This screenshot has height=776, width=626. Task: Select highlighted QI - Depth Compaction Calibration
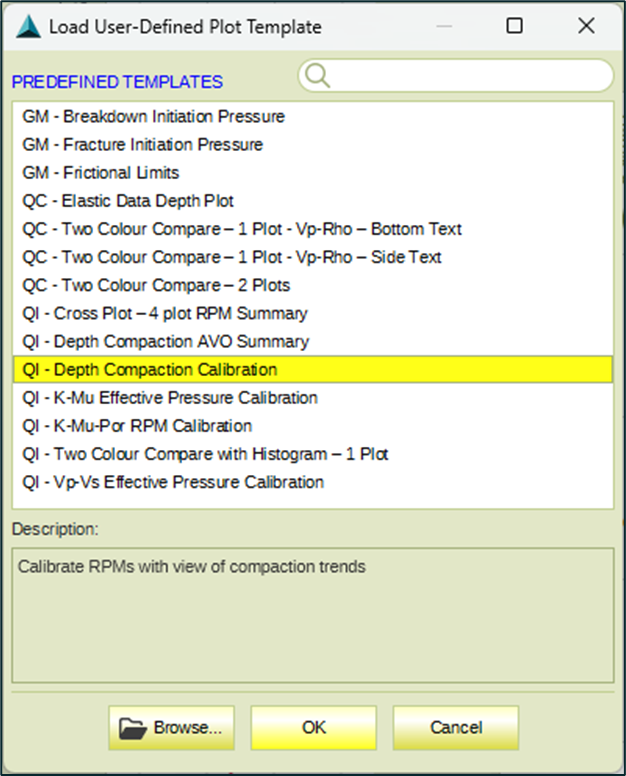(x=313, y=370)
